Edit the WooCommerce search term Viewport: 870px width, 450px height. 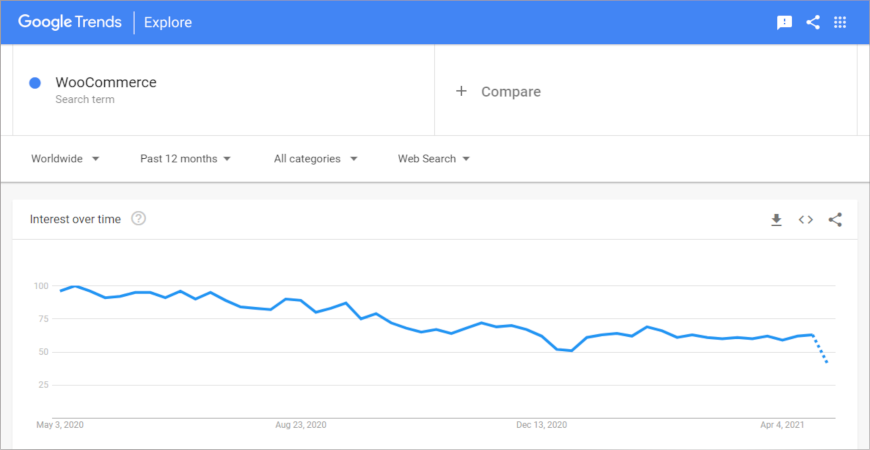(106, 83)
